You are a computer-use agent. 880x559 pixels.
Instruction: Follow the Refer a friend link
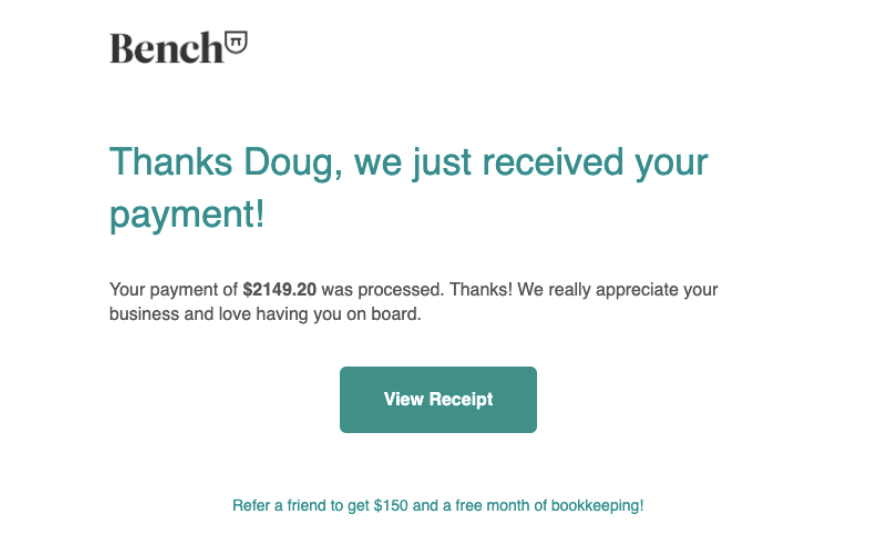(x=438, y=506)
